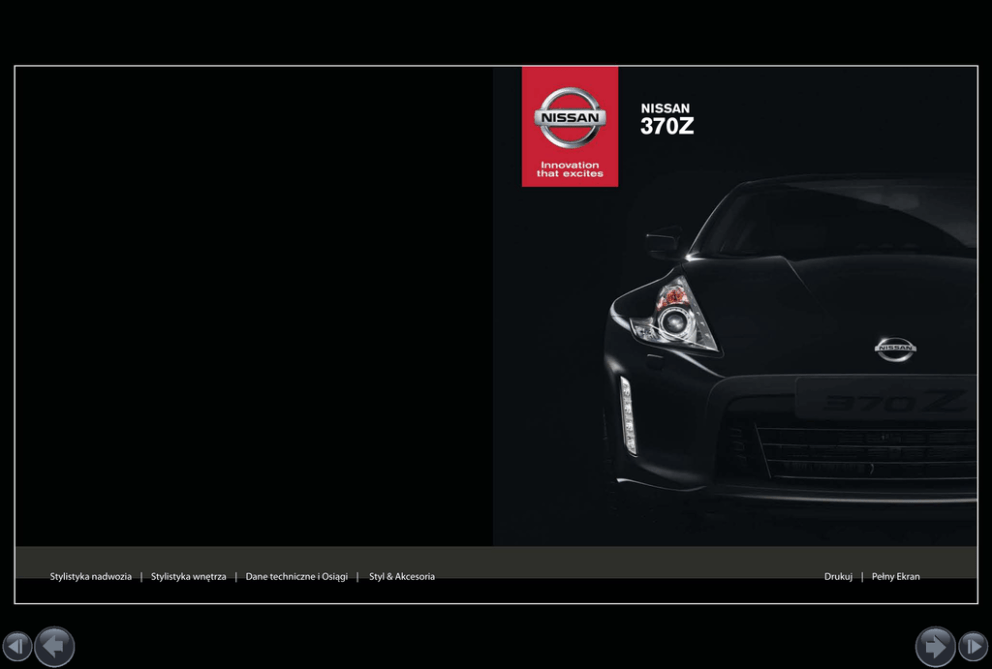This screenshot has height=669, width=992.
Task: Select Styl & Akcesoria menu item
Action: (402, 577)
